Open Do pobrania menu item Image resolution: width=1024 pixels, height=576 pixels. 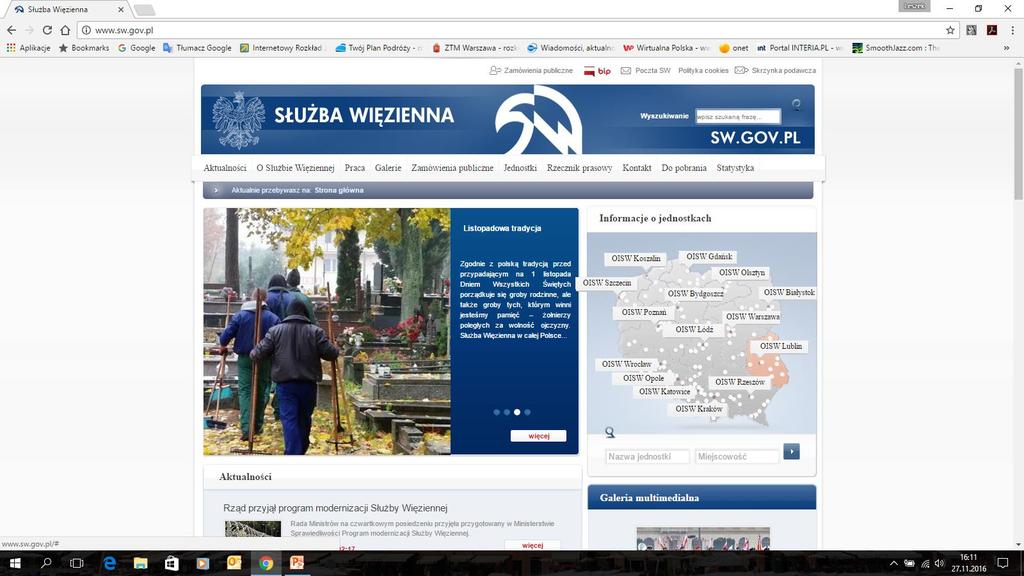pyautogui.click(x=684, y=168)
